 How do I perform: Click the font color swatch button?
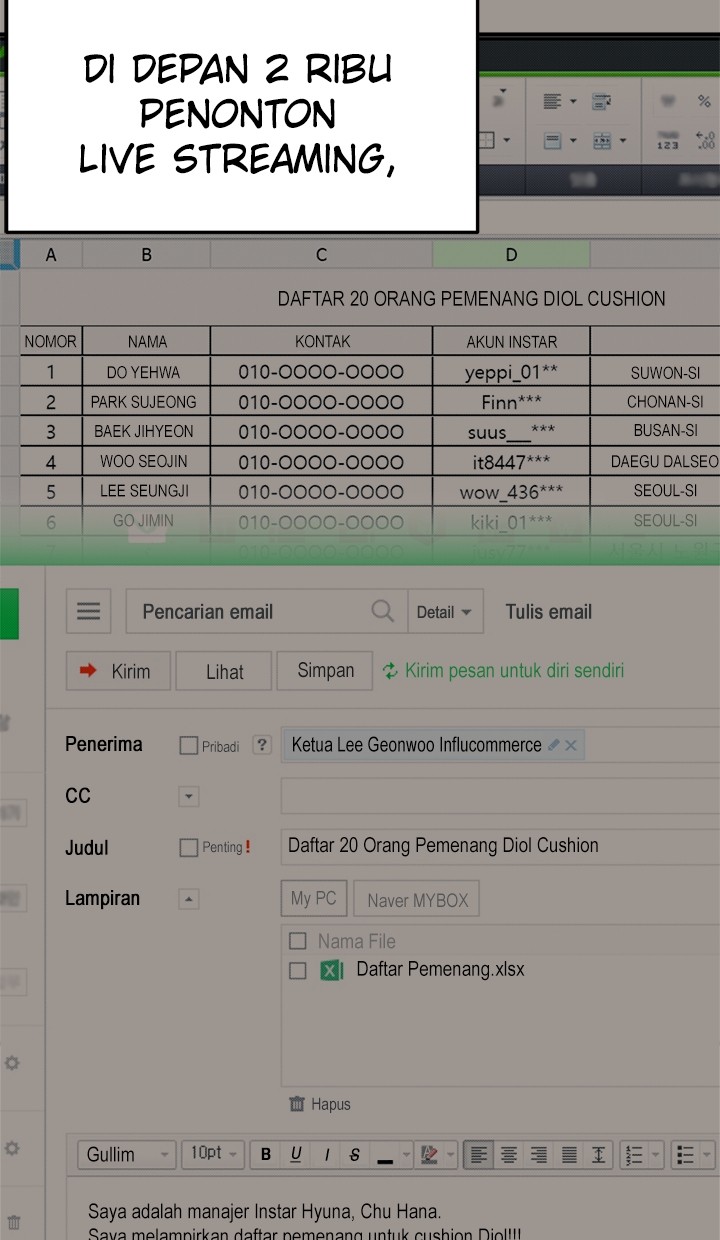[385, 1155]
